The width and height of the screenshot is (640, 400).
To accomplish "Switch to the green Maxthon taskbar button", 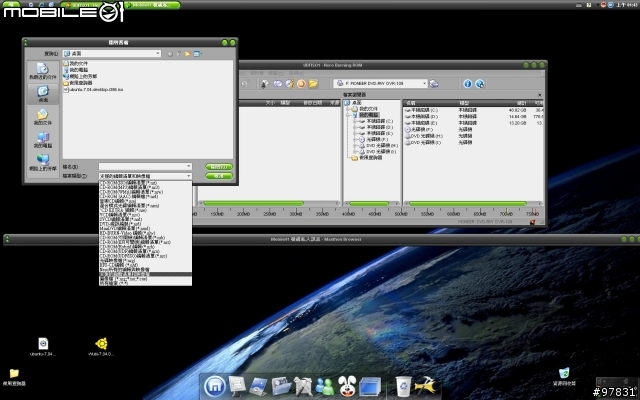I will 153,5.
